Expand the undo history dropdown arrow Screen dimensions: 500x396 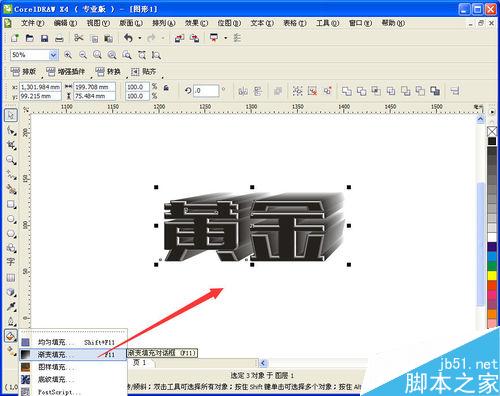tap(140, 38)
